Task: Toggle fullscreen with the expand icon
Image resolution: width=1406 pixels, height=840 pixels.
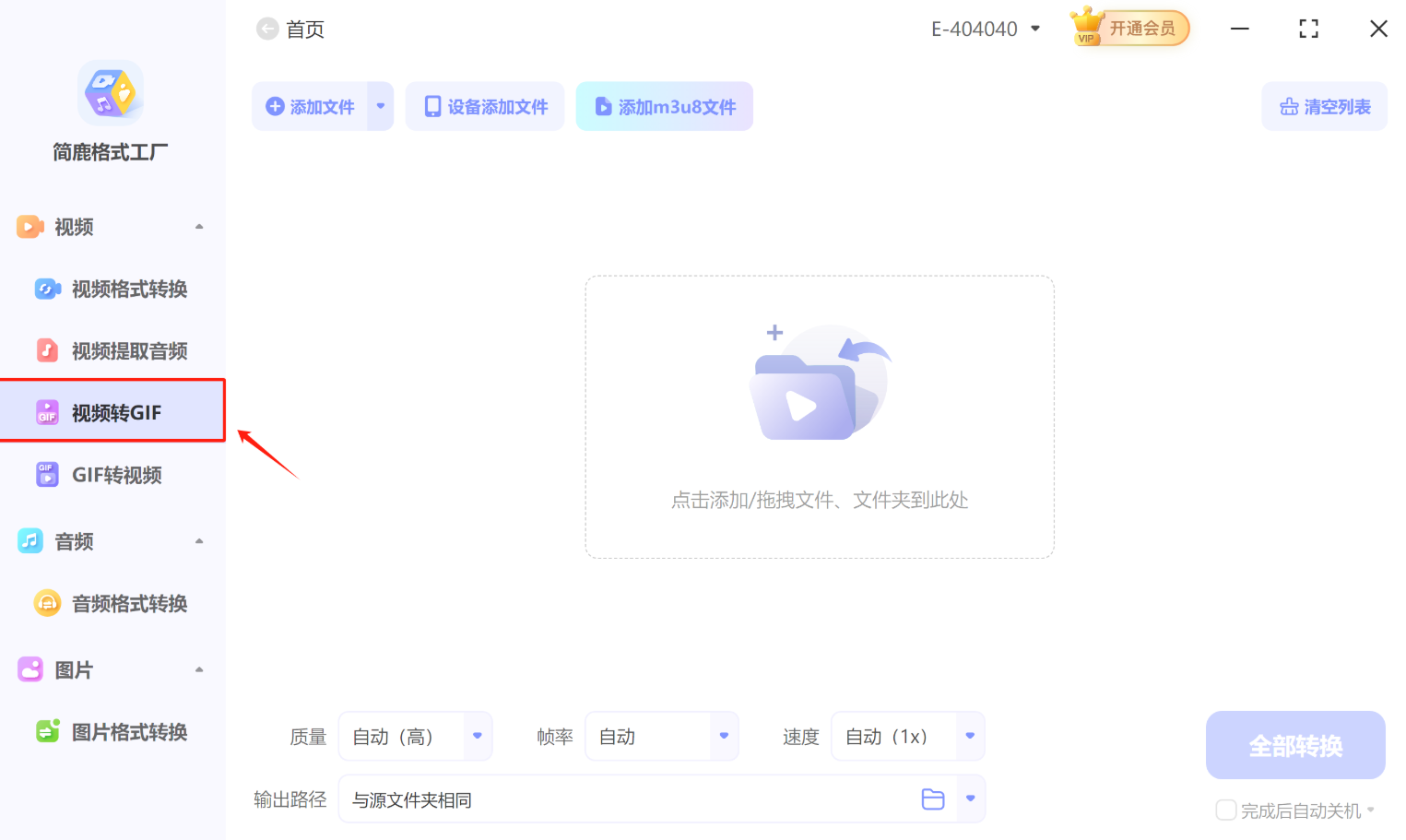Action: point(1308,30)
